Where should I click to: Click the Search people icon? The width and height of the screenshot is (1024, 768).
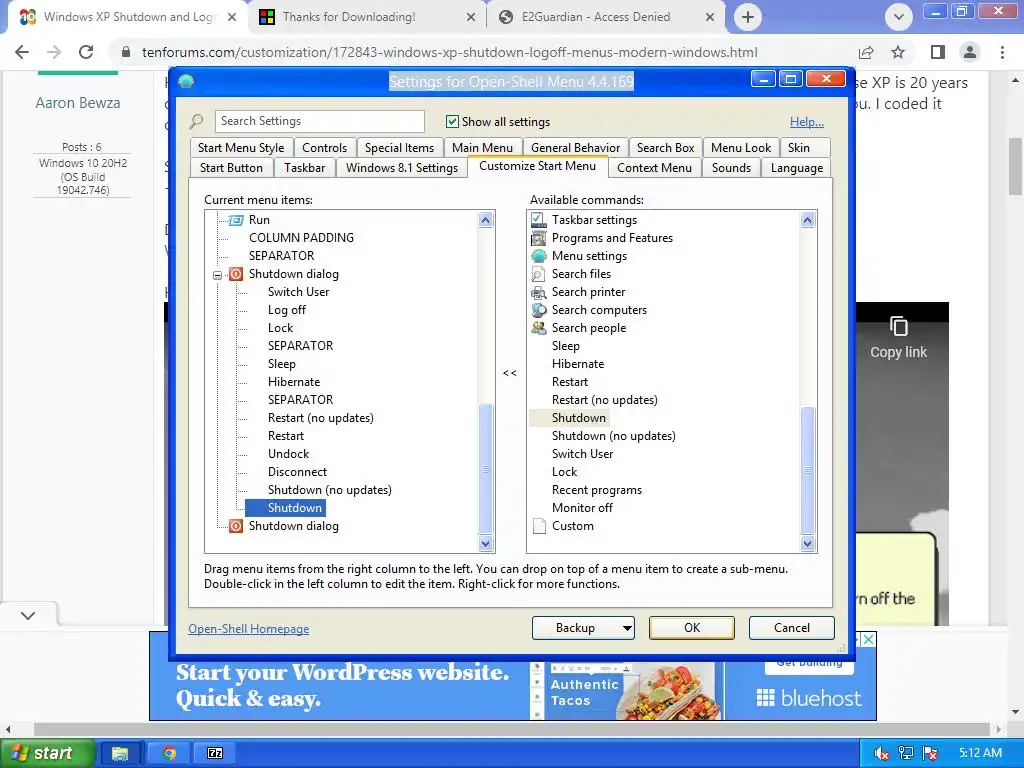539,328
